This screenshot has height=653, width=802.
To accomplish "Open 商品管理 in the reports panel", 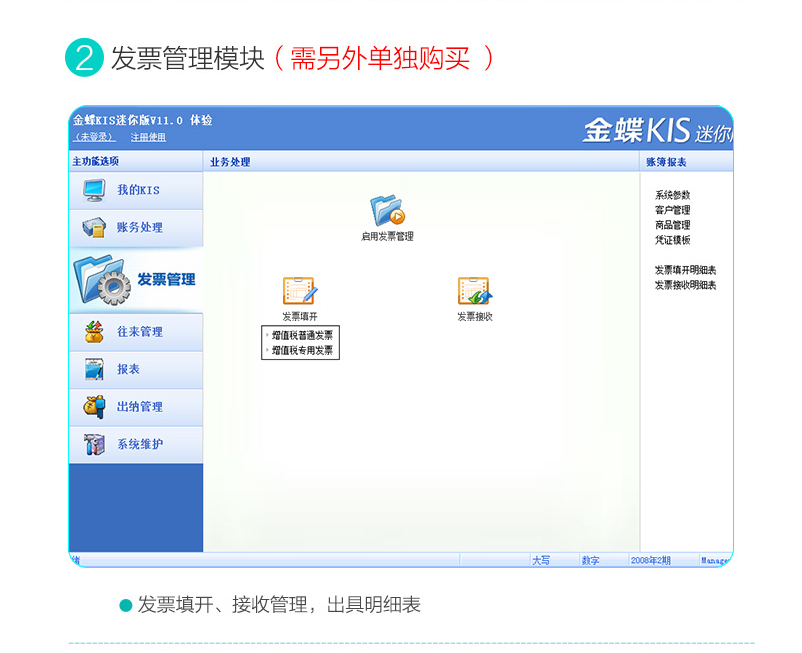I will point(672,225).
